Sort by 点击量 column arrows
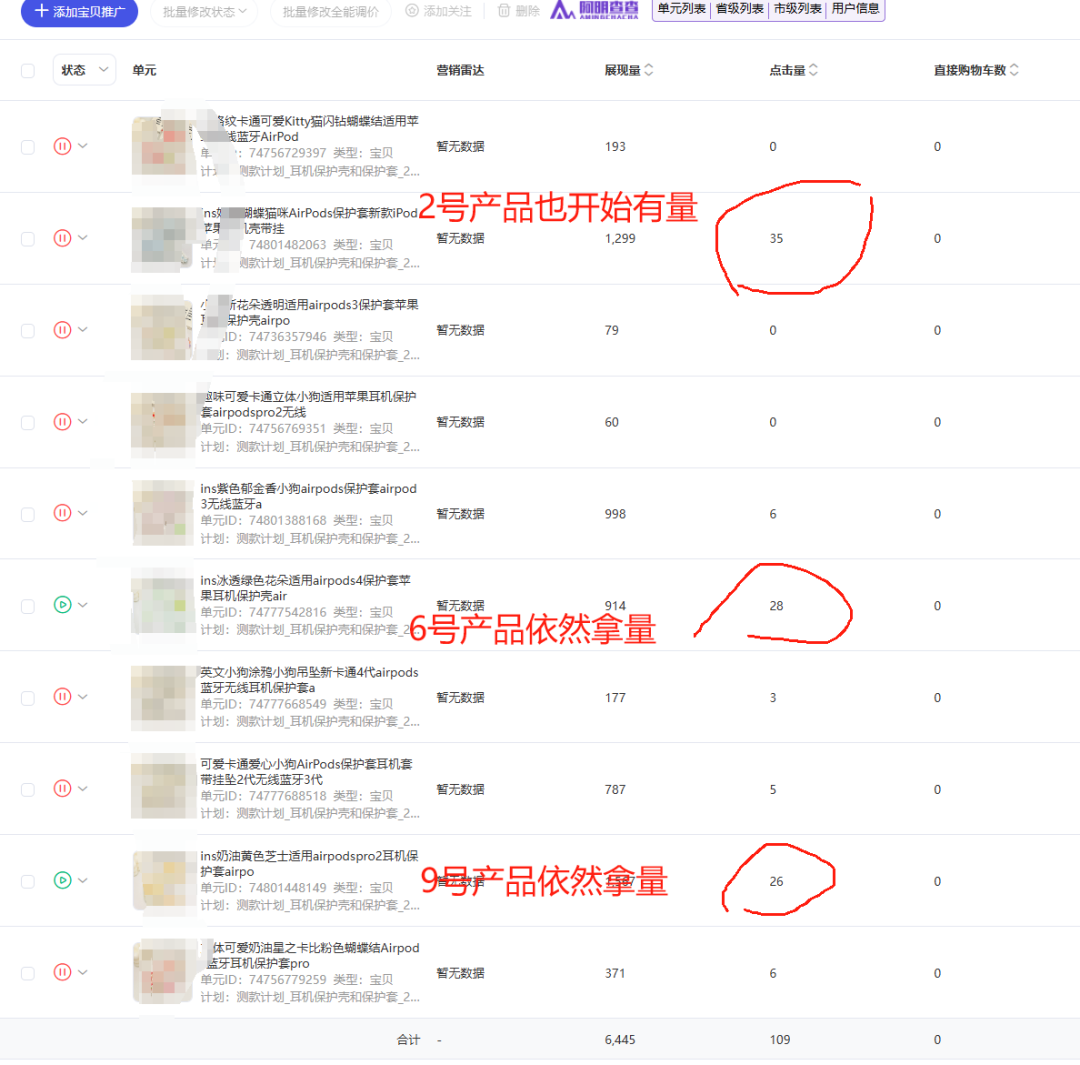1080x1065 pixels. pyautogui.click(x=813, y=70)
